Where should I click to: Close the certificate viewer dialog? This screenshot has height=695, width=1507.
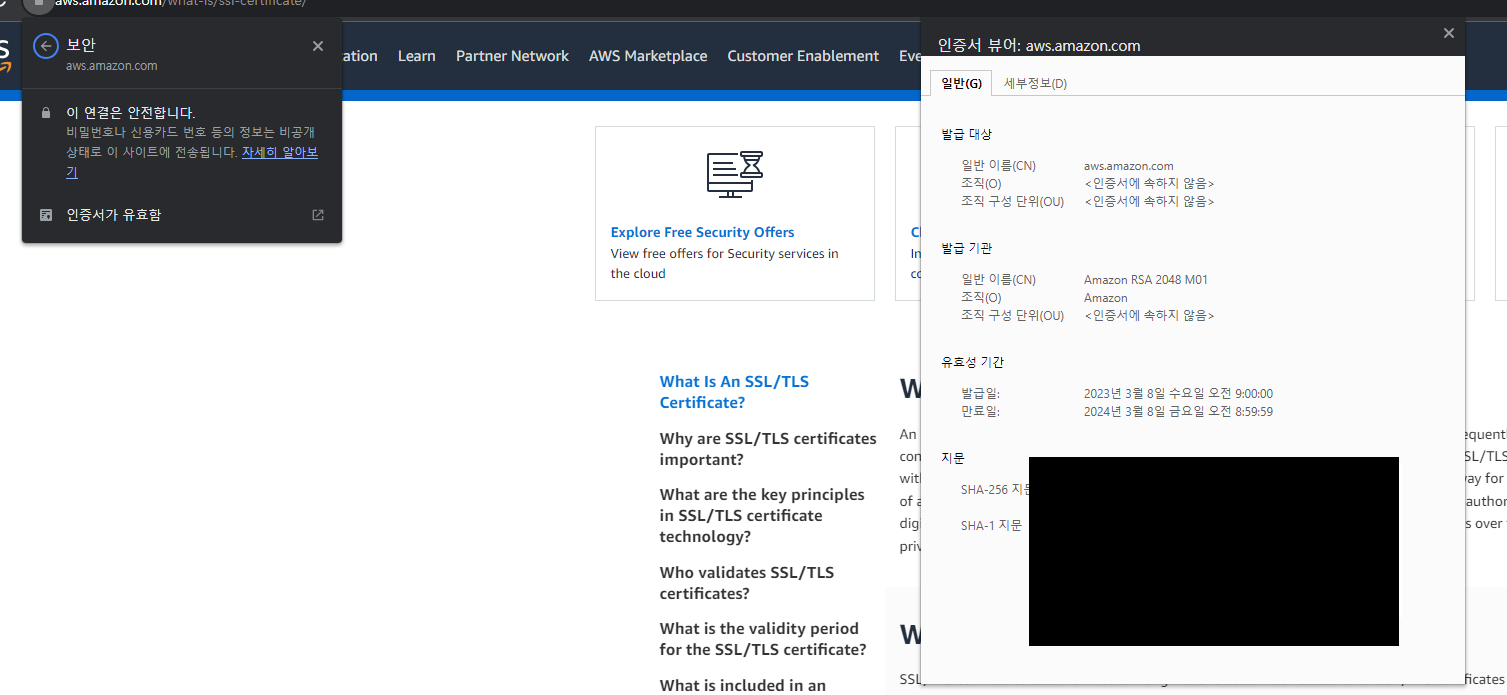(x=1449, y=33)
